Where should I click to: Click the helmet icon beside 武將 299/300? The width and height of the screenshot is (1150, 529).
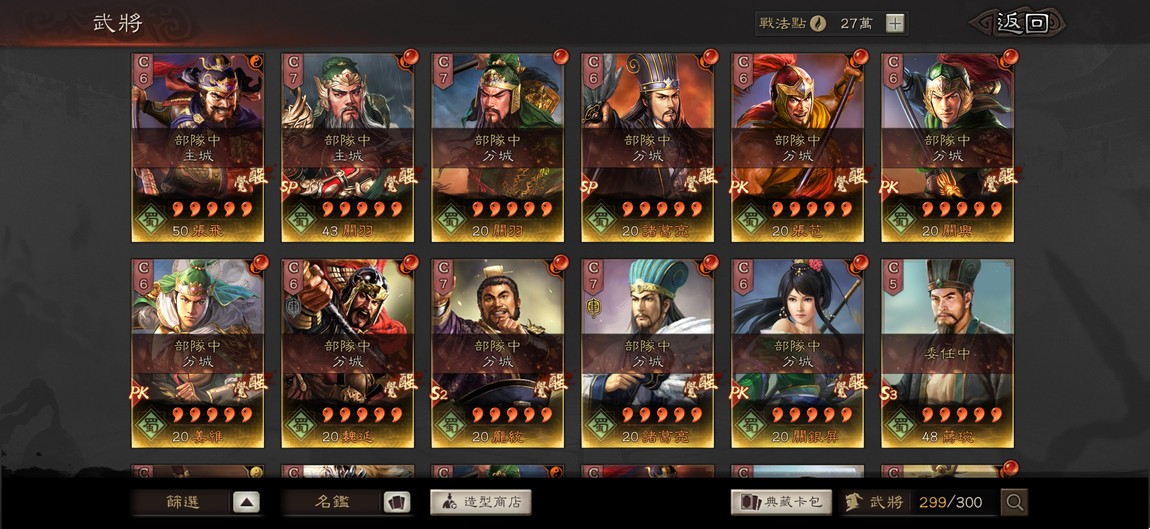click(x=854, y=503)
